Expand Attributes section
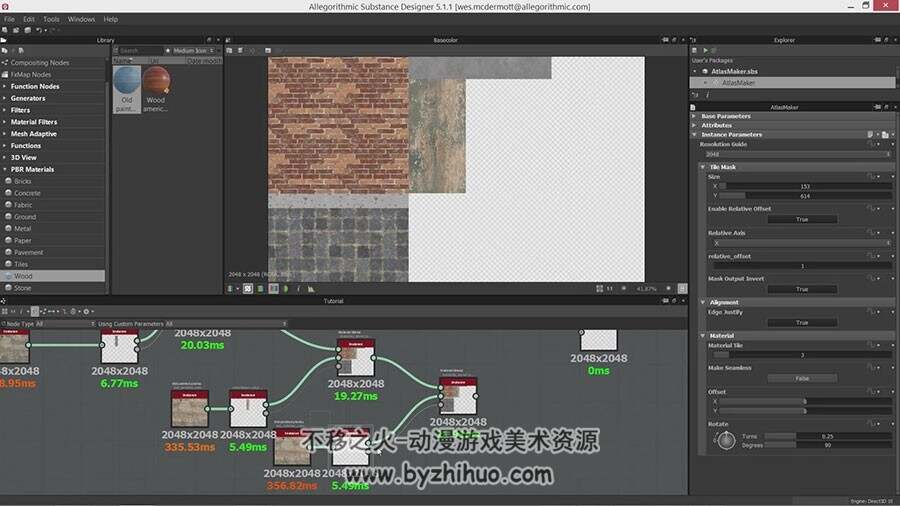 (694, 125)
